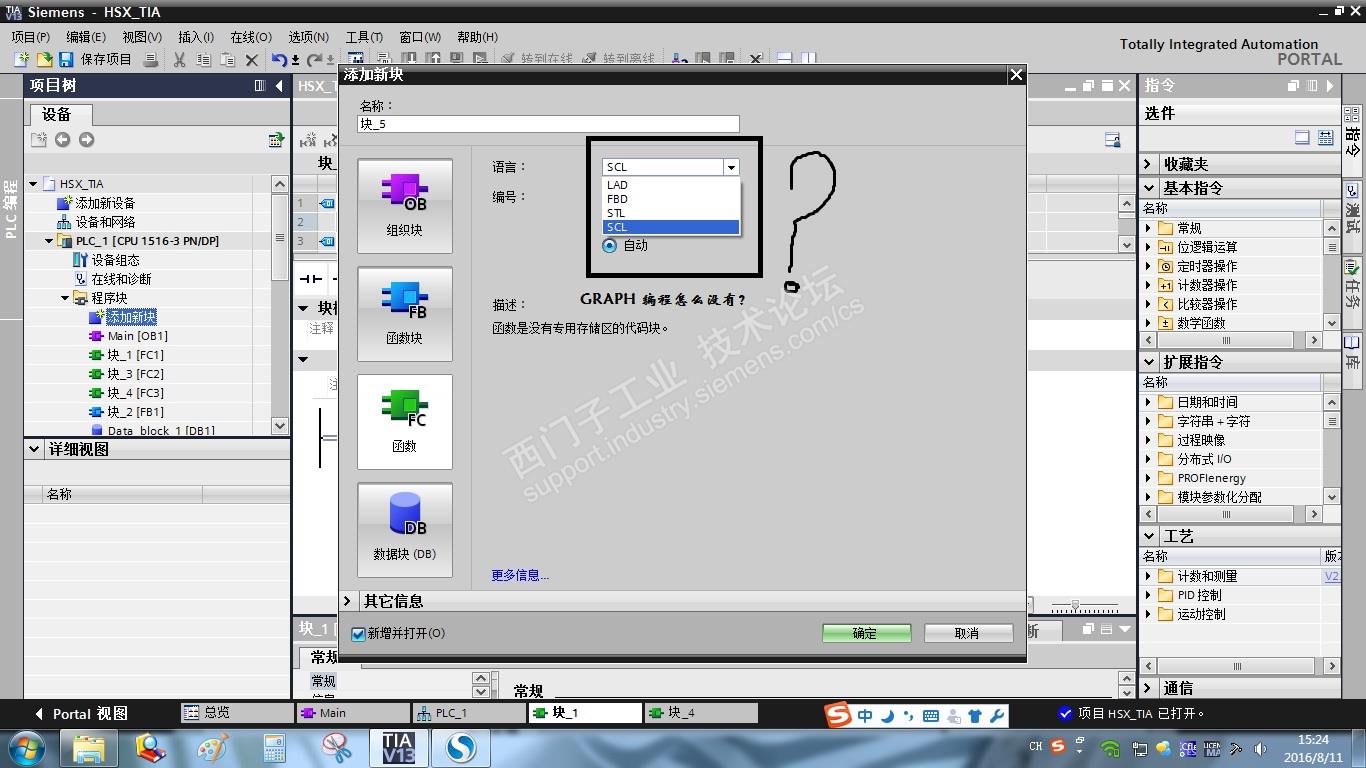Image resolution: width=1366 pixels, height=768 pixels.
Task: Collapse the 程序块 folder node
Action: click(x=65, y=298)
